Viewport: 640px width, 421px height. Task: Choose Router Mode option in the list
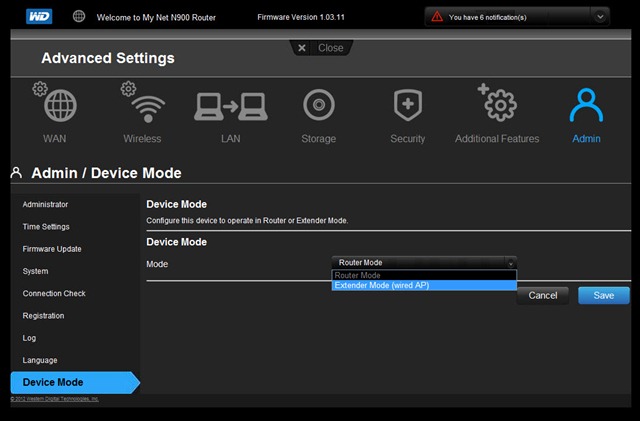(424, 275)
